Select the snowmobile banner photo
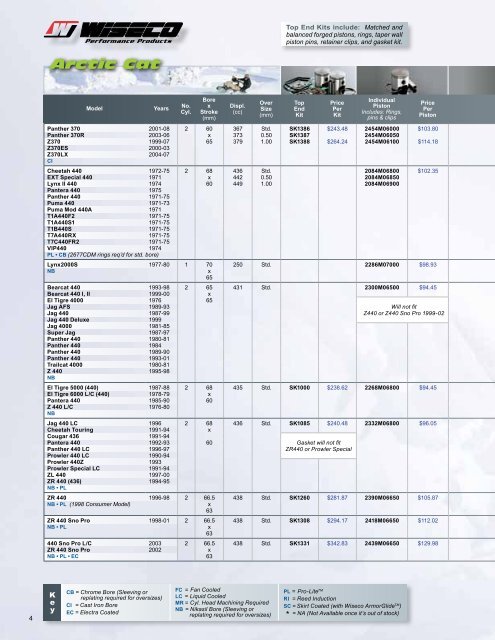Viewport: 495px width, 640px height. pos(162,80)
